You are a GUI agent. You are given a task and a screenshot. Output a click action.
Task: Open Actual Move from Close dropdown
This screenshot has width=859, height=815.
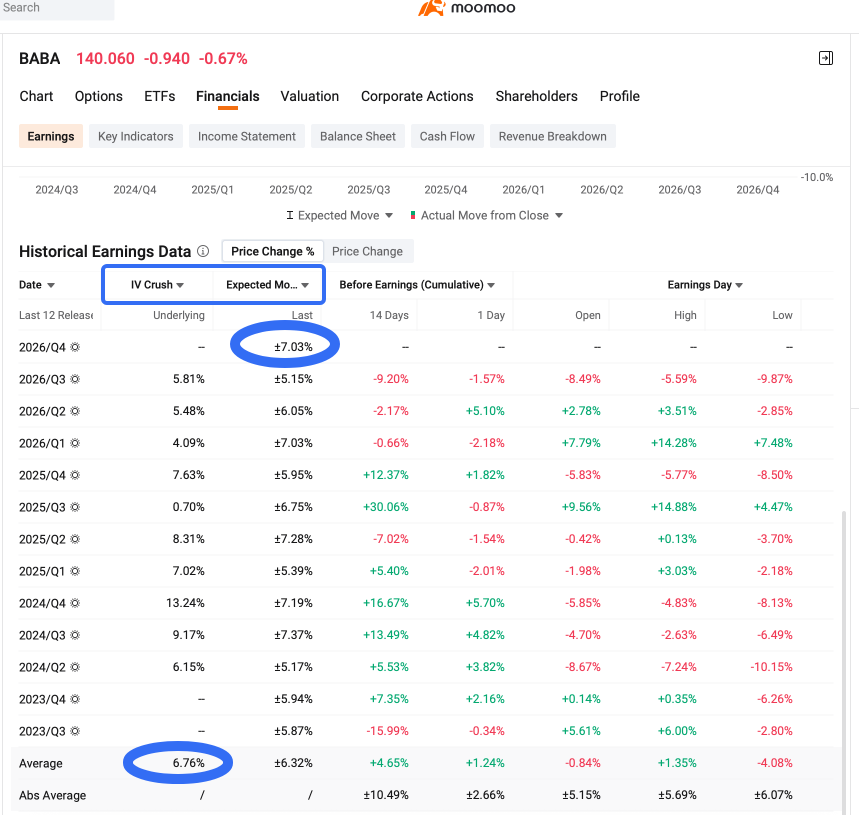pyautogui.click(x=559, y=216)
